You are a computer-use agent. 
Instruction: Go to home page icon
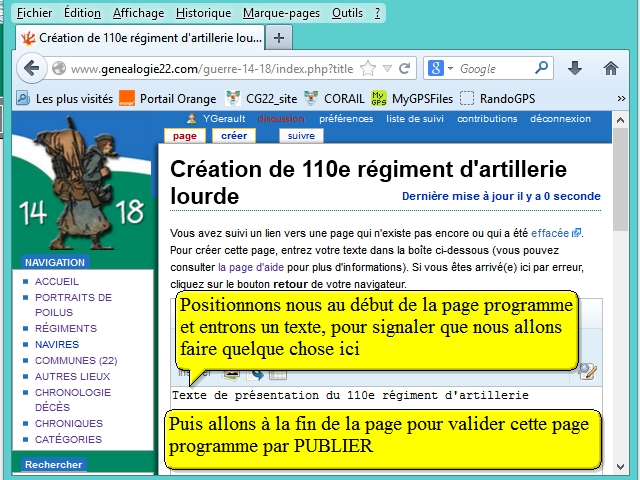click(611, 68)
